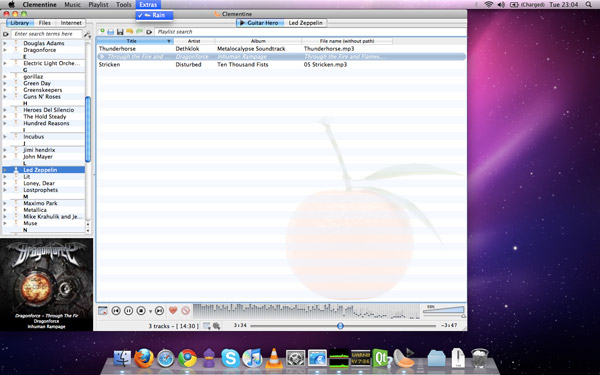The height and width of the screenshot is (375, 600).
Task: Click the redo green arrow icon
Action: click(139, 31)
